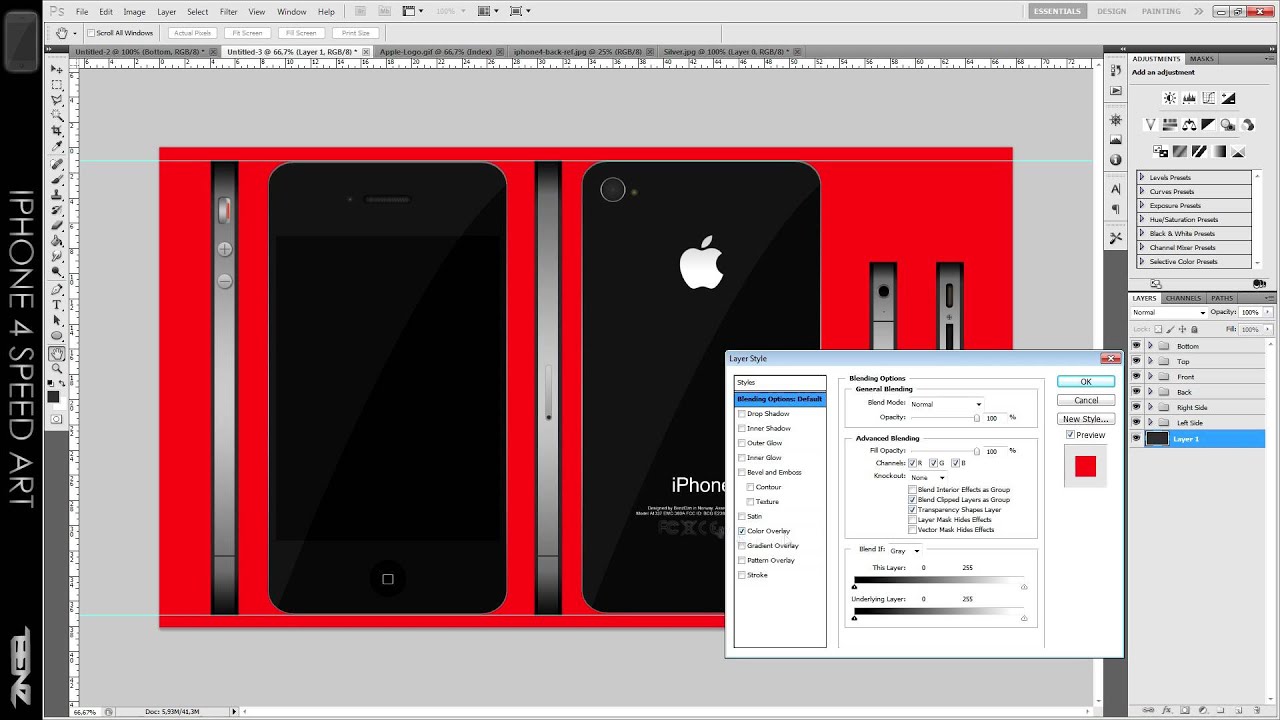Open the Knockout dropdown
The image size is (1280, 720).
(928, 477)
